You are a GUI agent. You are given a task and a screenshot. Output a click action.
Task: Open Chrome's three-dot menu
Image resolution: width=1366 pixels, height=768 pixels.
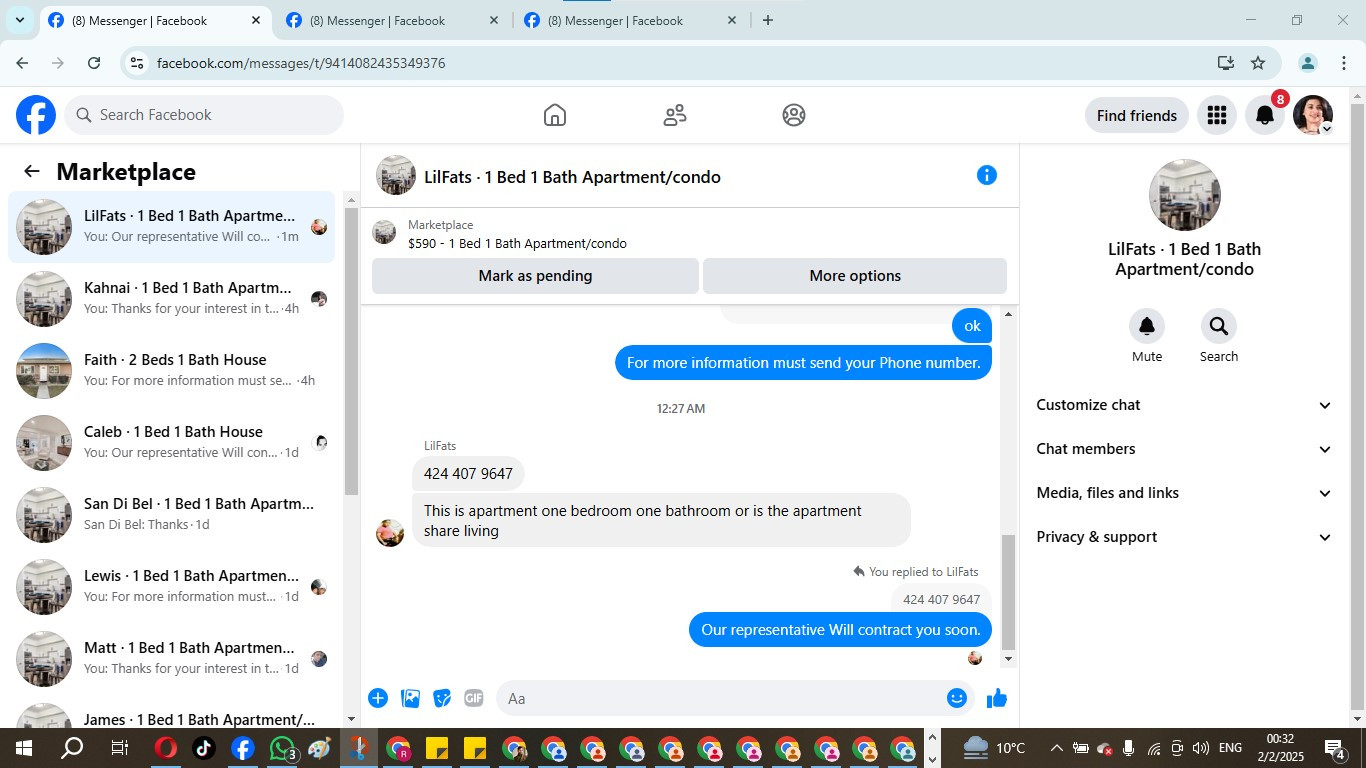pos(1344,63)
